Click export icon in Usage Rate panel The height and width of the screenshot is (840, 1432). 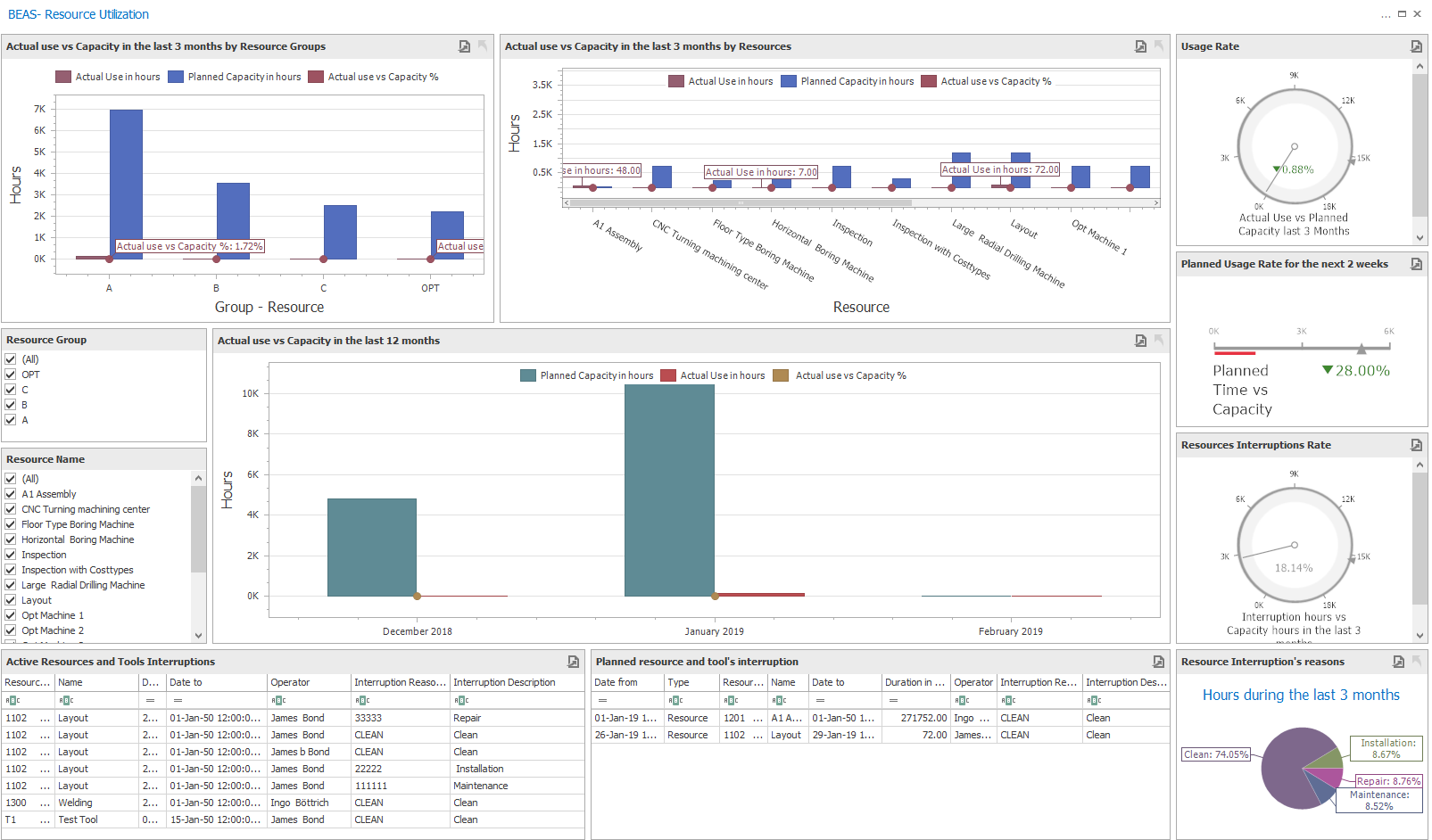pos(1416,46)
